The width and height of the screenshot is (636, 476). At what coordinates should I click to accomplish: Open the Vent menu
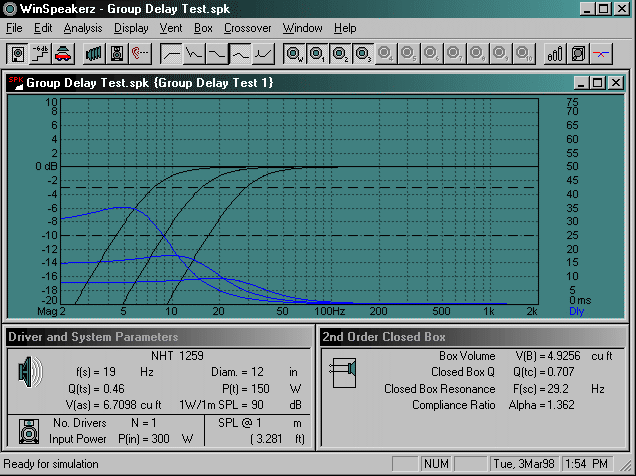(170, 28)
